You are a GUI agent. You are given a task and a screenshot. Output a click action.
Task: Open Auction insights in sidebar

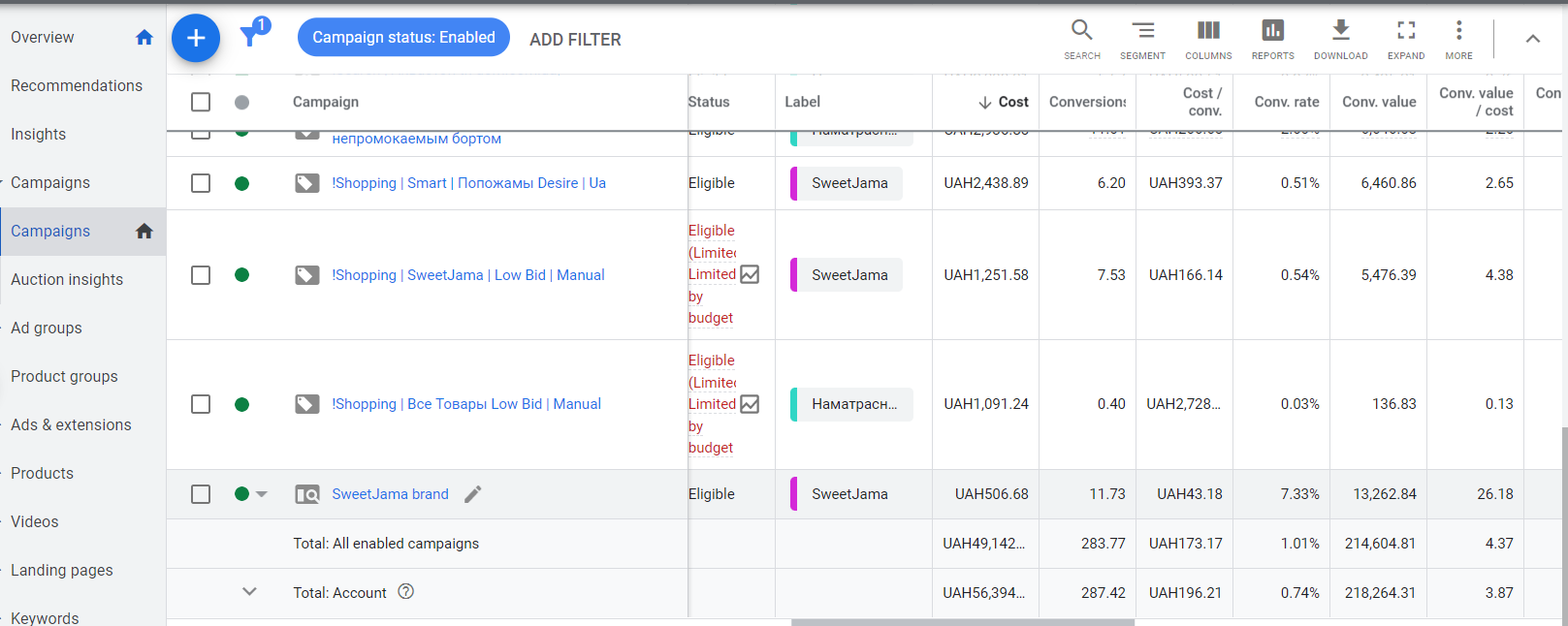click(67, 280)
